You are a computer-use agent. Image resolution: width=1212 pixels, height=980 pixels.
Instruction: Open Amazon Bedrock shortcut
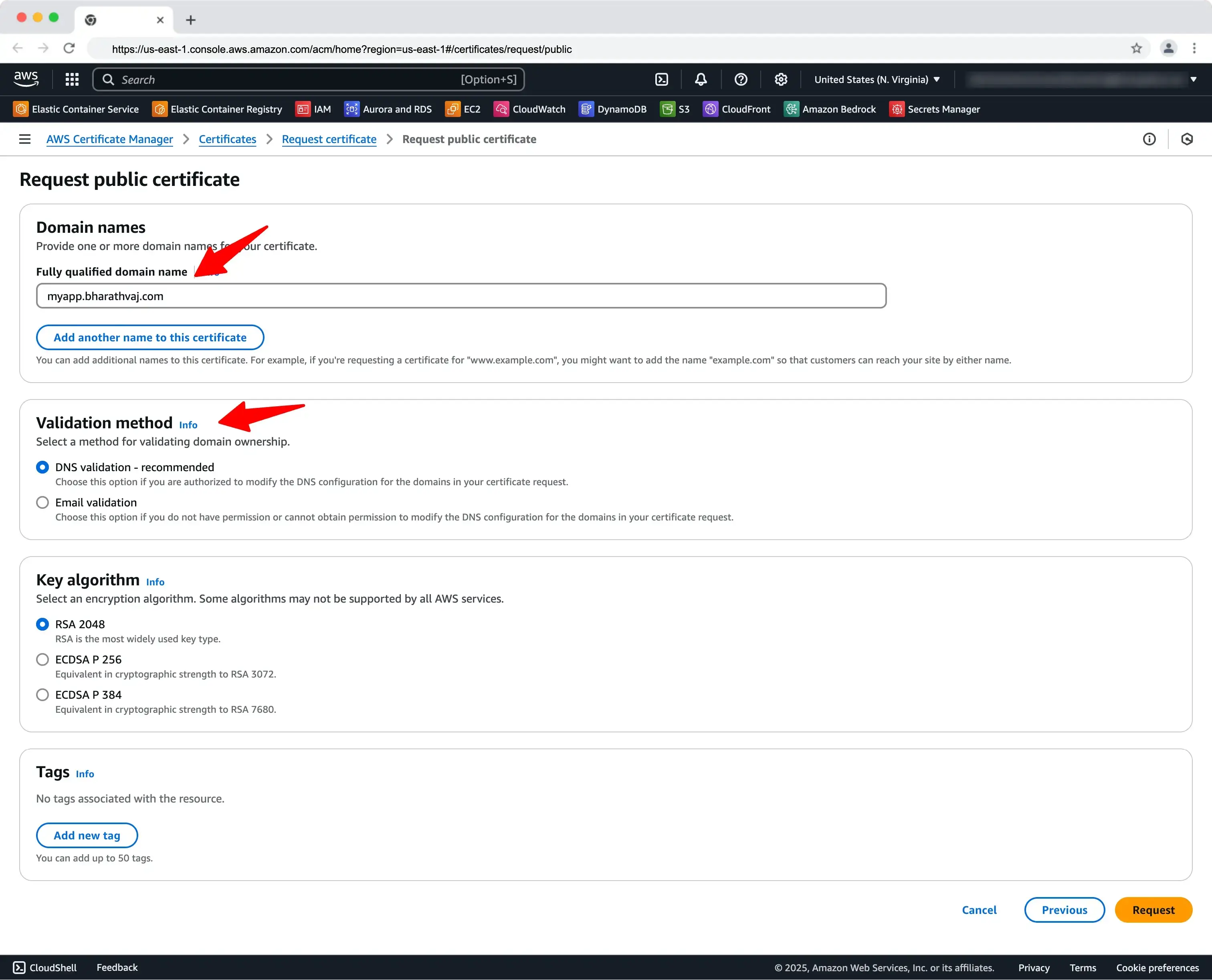(x=830, y=109)
